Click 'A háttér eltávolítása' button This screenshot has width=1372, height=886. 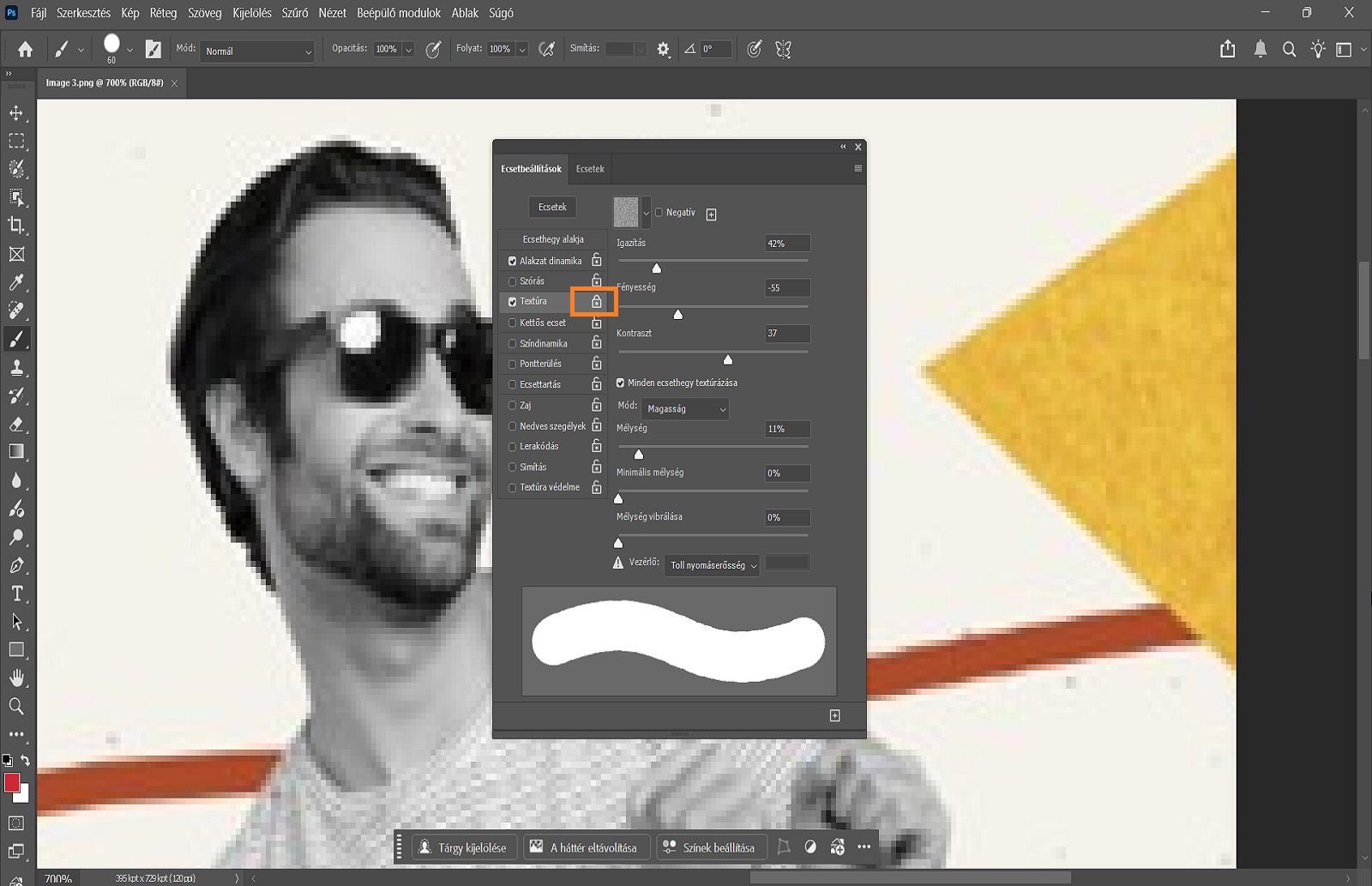(587, 847)
